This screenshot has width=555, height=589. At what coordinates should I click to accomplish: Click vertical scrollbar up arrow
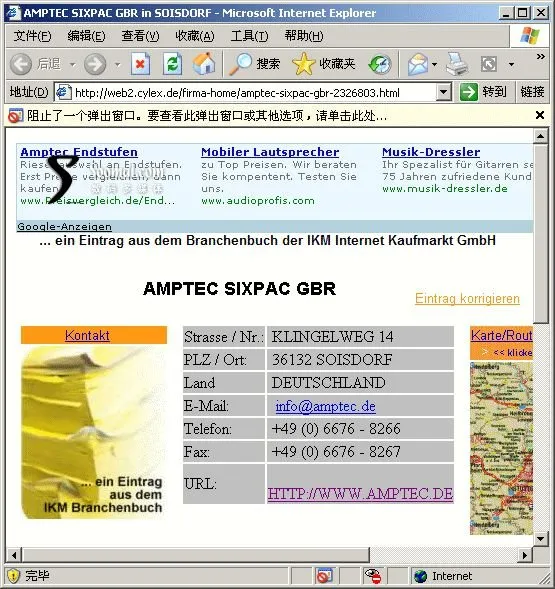point(540,136)
